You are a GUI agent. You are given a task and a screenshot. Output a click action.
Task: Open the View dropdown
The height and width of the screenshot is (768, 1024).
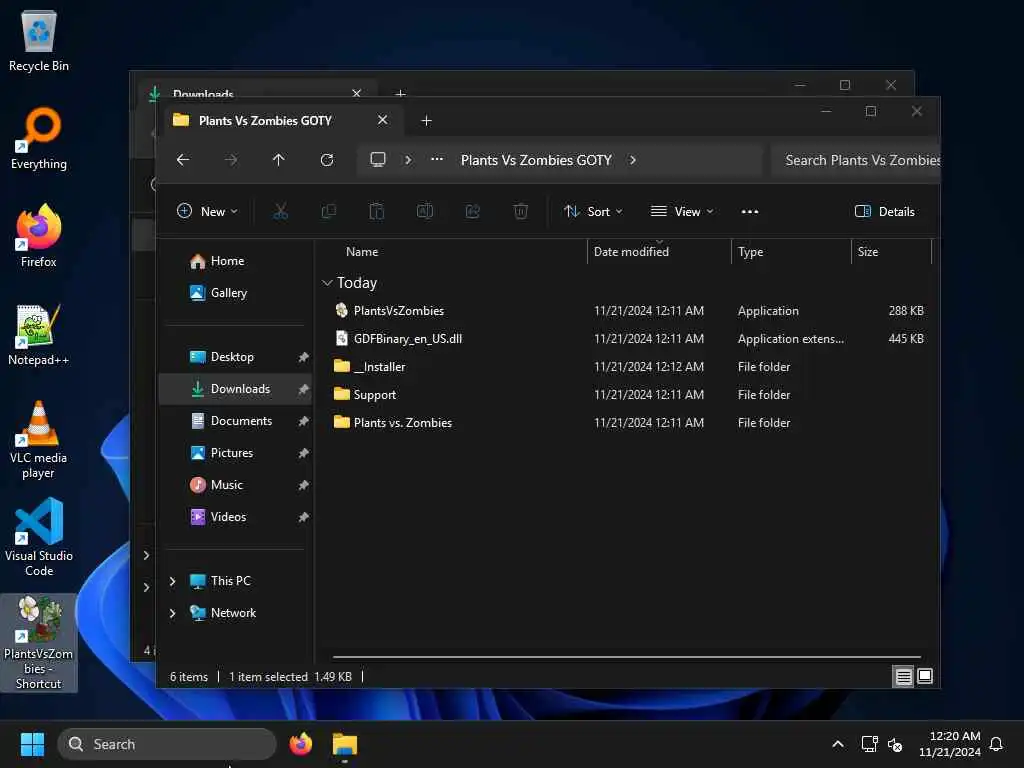682,212
